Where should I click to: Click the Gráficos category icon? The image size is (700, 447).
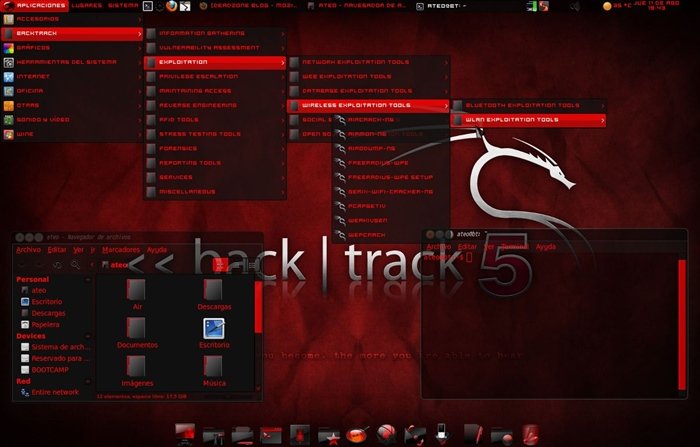pos(8,48)
